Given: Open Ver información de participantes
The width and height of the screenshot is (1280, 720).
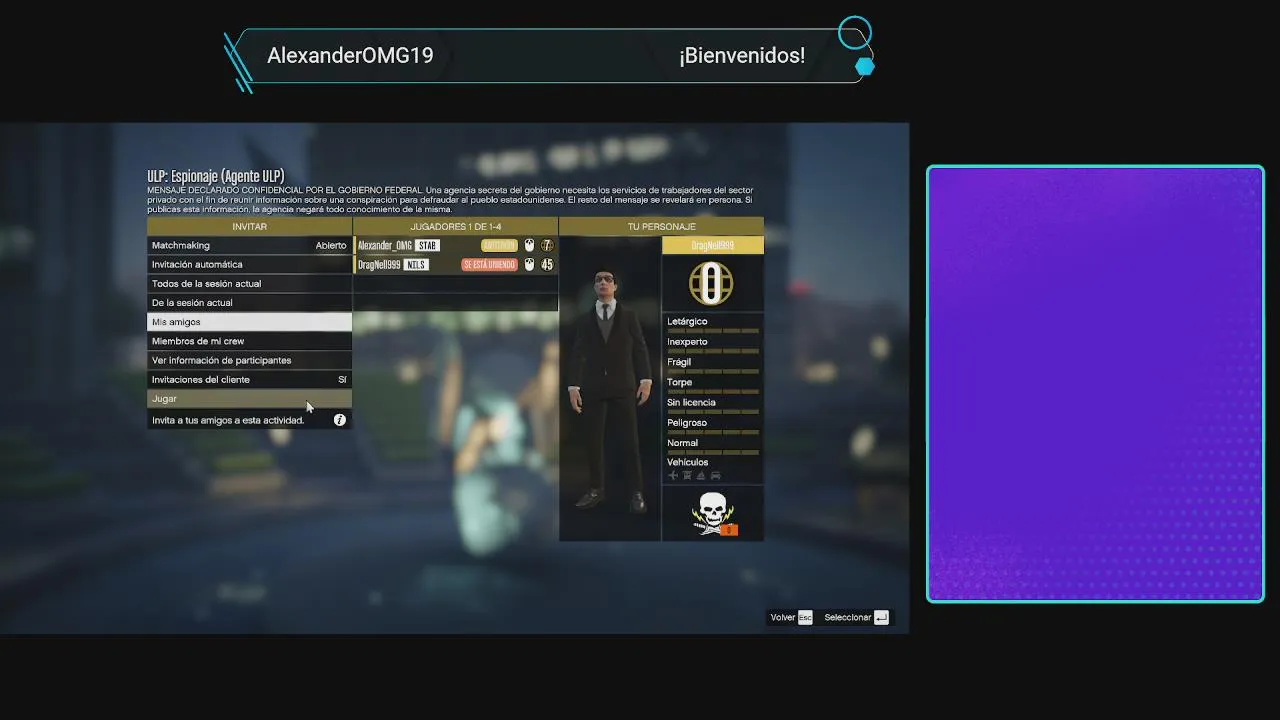Looking at the screenshot, I should (249, 360).
